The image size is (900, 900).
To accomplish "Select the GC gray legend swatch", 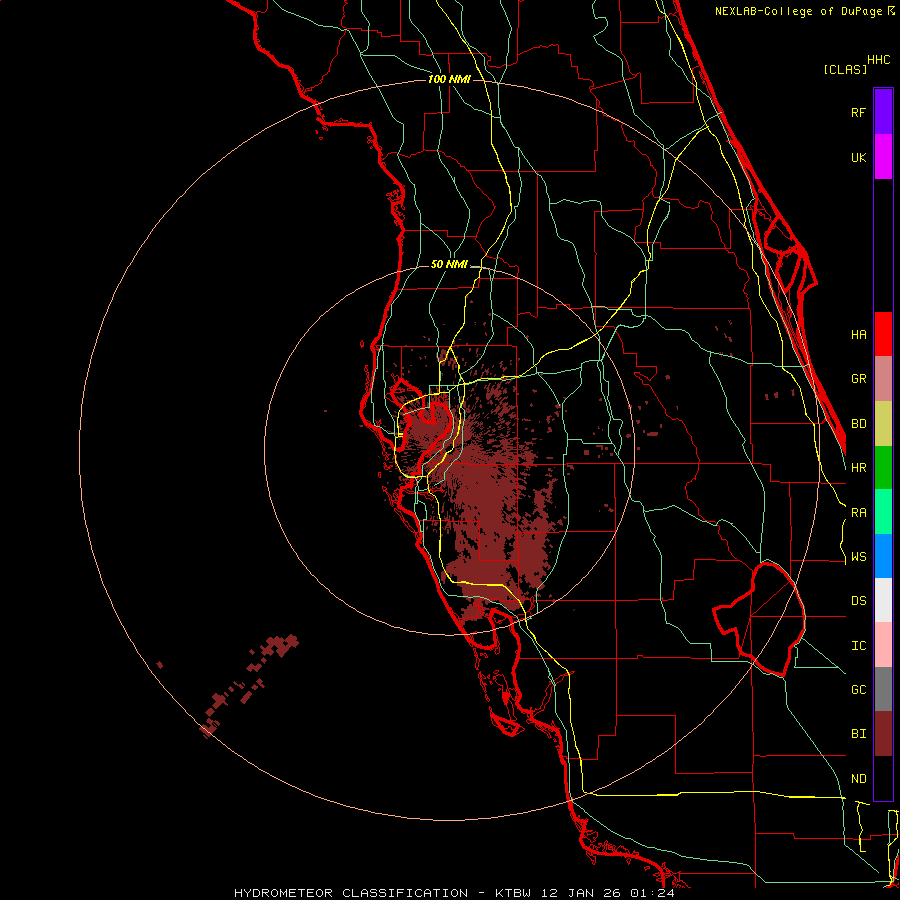I will (x=883, y=689).
